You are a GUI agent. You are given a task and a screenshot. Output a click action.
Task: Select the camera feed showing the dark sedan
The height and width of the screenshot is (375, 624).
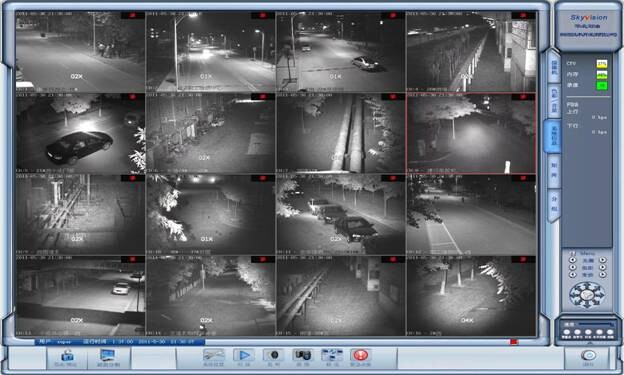tap(80, 133)
